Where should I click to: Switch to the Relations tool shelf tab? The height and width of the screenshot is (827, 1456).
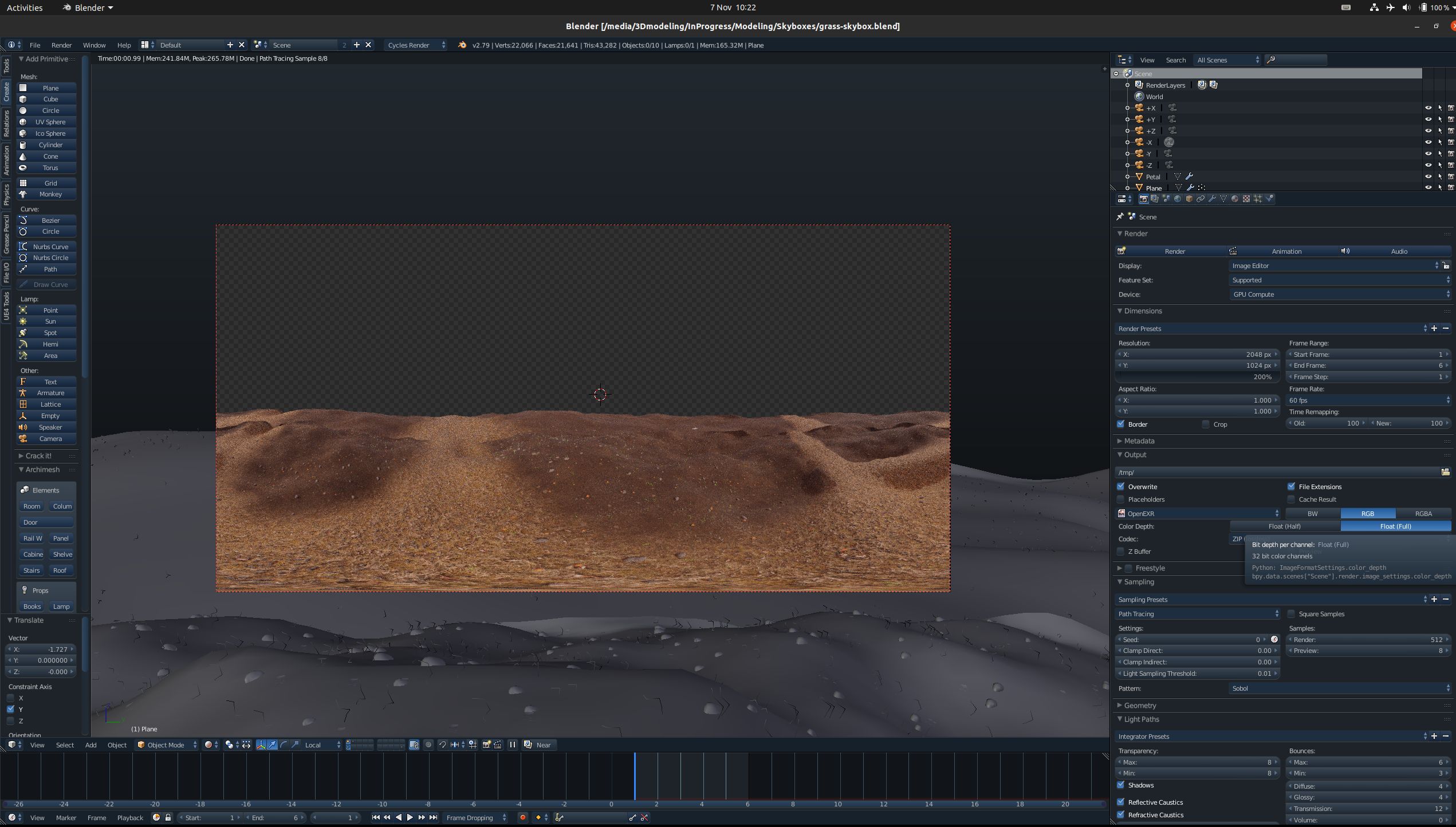click(x=6, y=124)
